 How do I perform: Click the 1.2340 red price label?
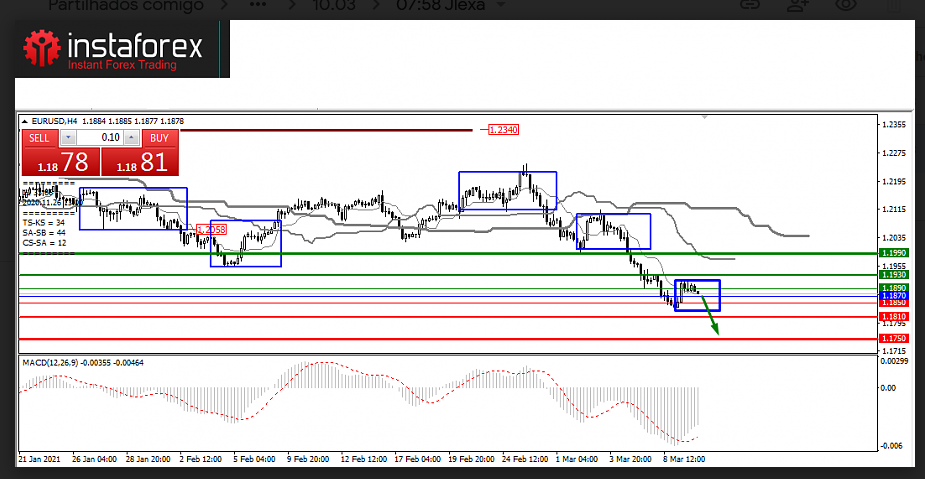point(503,130)
